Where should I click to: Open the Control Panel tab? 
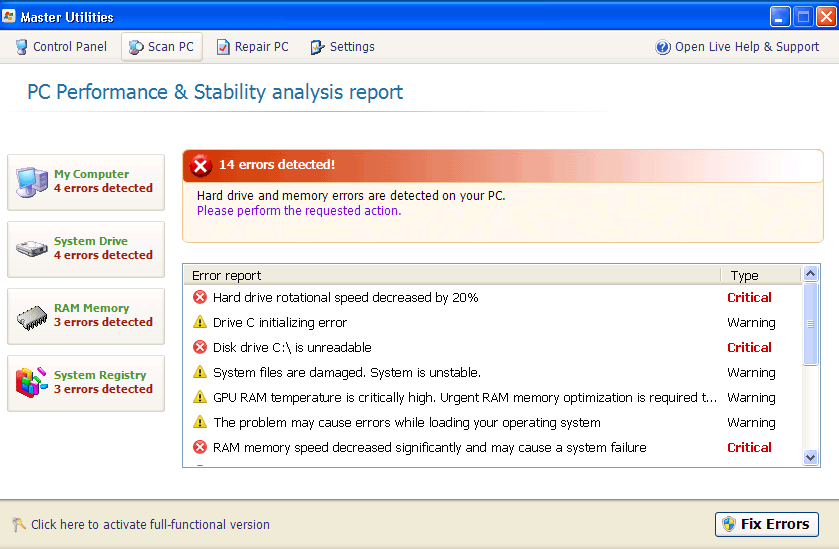tap(60, 47)
